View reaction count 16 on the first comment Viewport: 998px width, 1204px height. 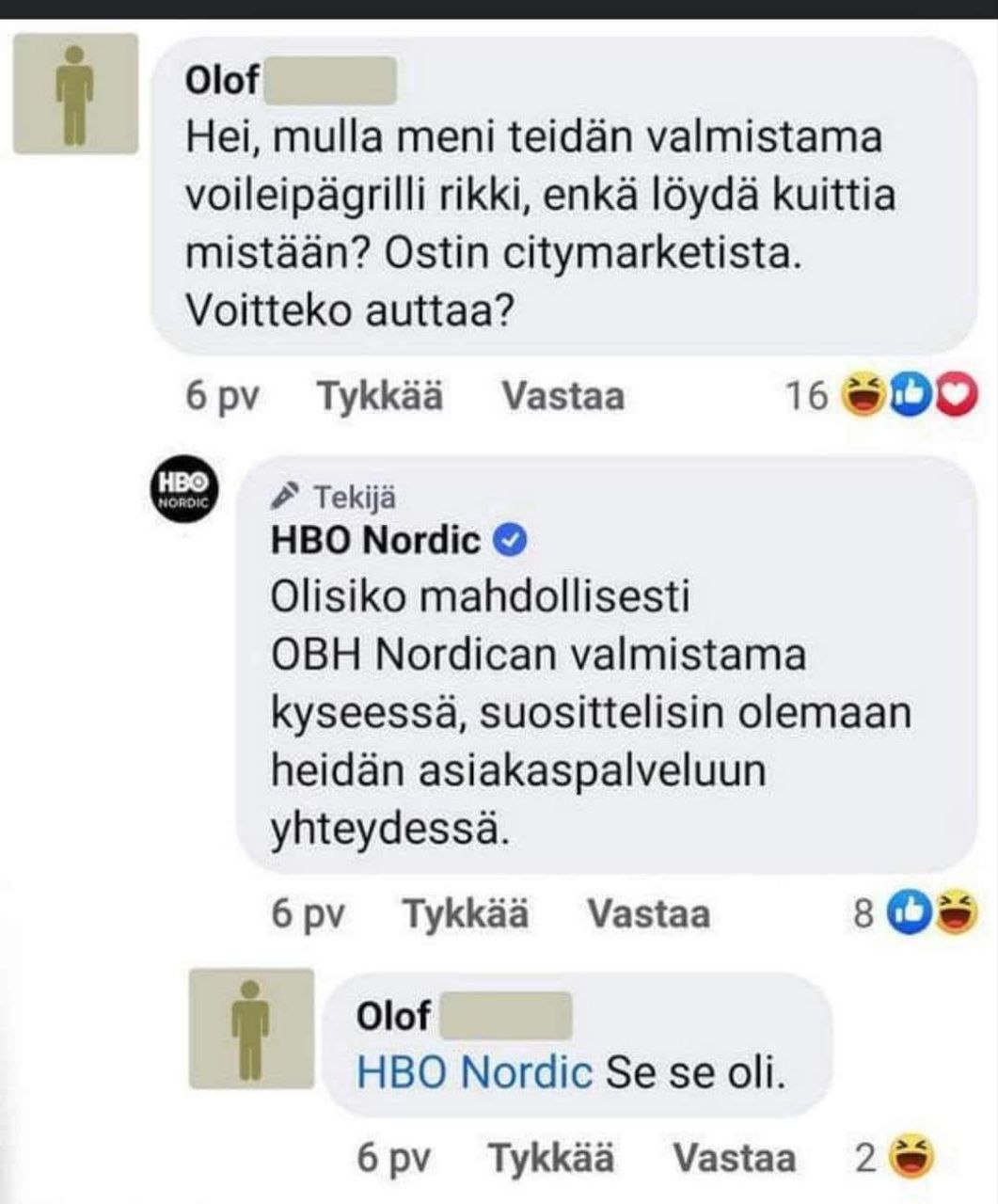click(806, 396)
